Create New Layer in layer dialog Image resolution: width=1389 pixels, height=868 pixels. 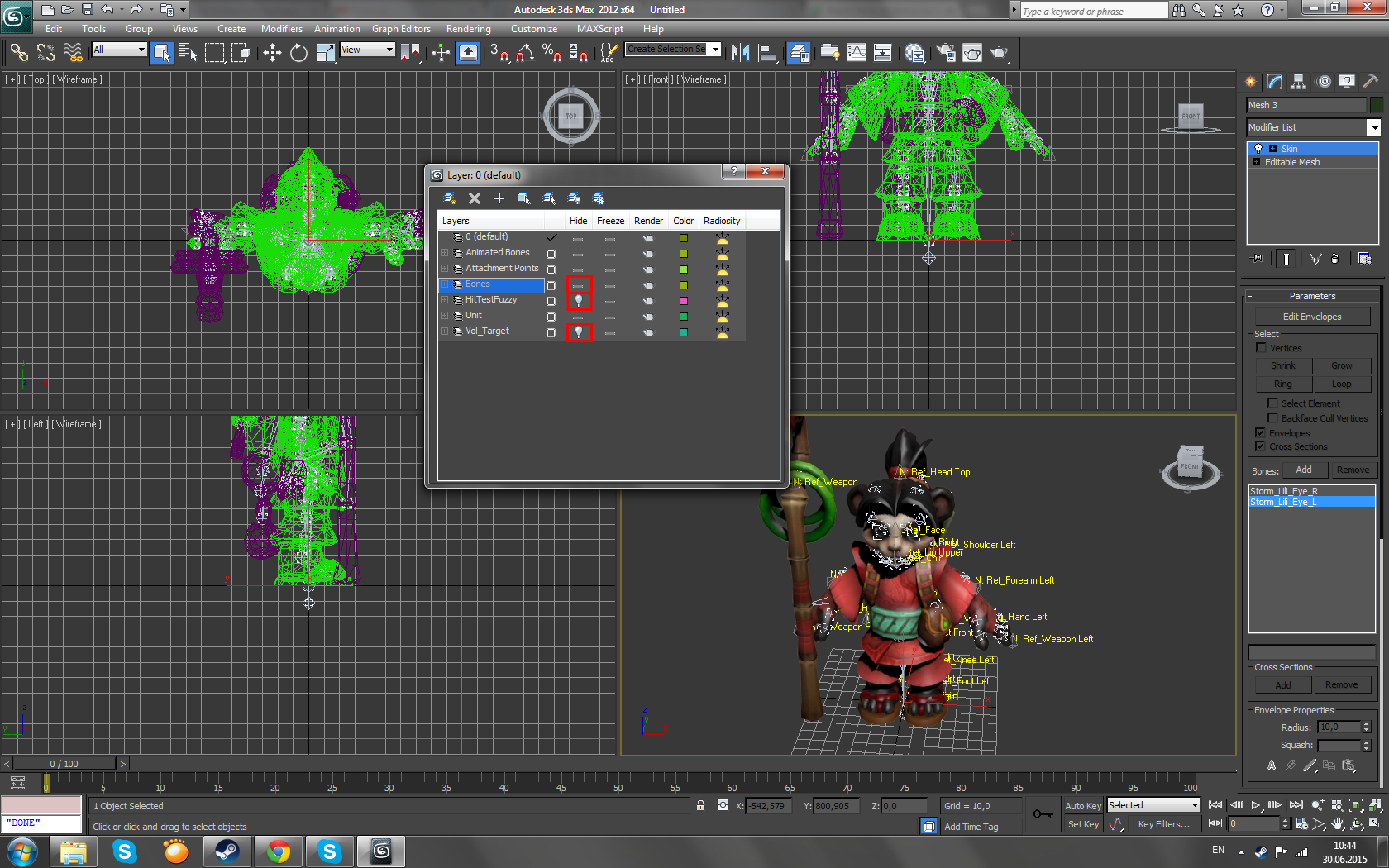tap(449, 198)
